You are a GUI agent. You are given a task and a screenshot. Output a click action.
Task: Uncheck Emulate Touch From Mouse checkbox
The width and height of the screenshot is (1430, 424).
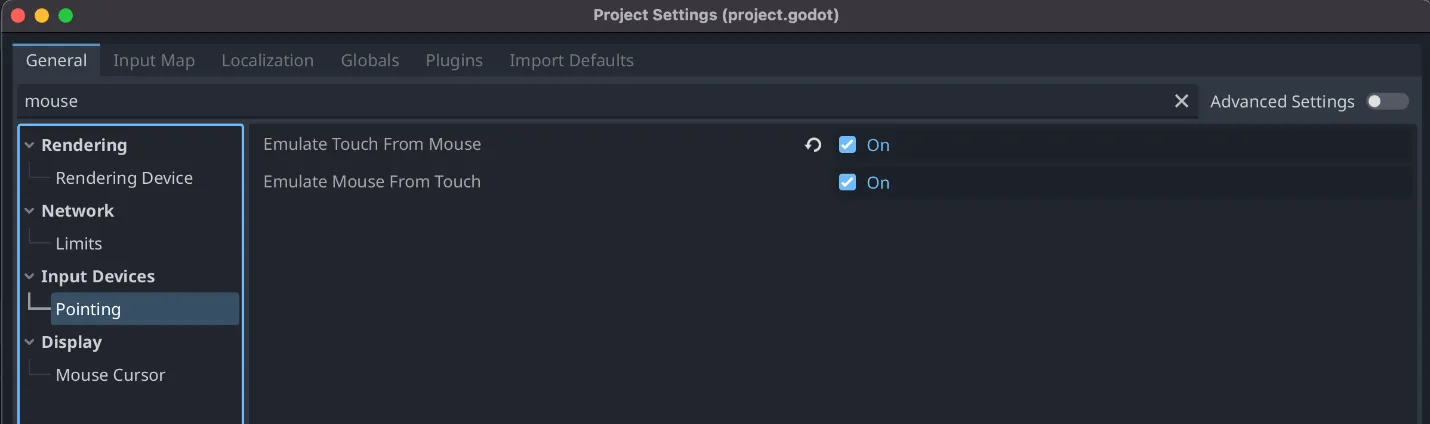pos(847,145)
